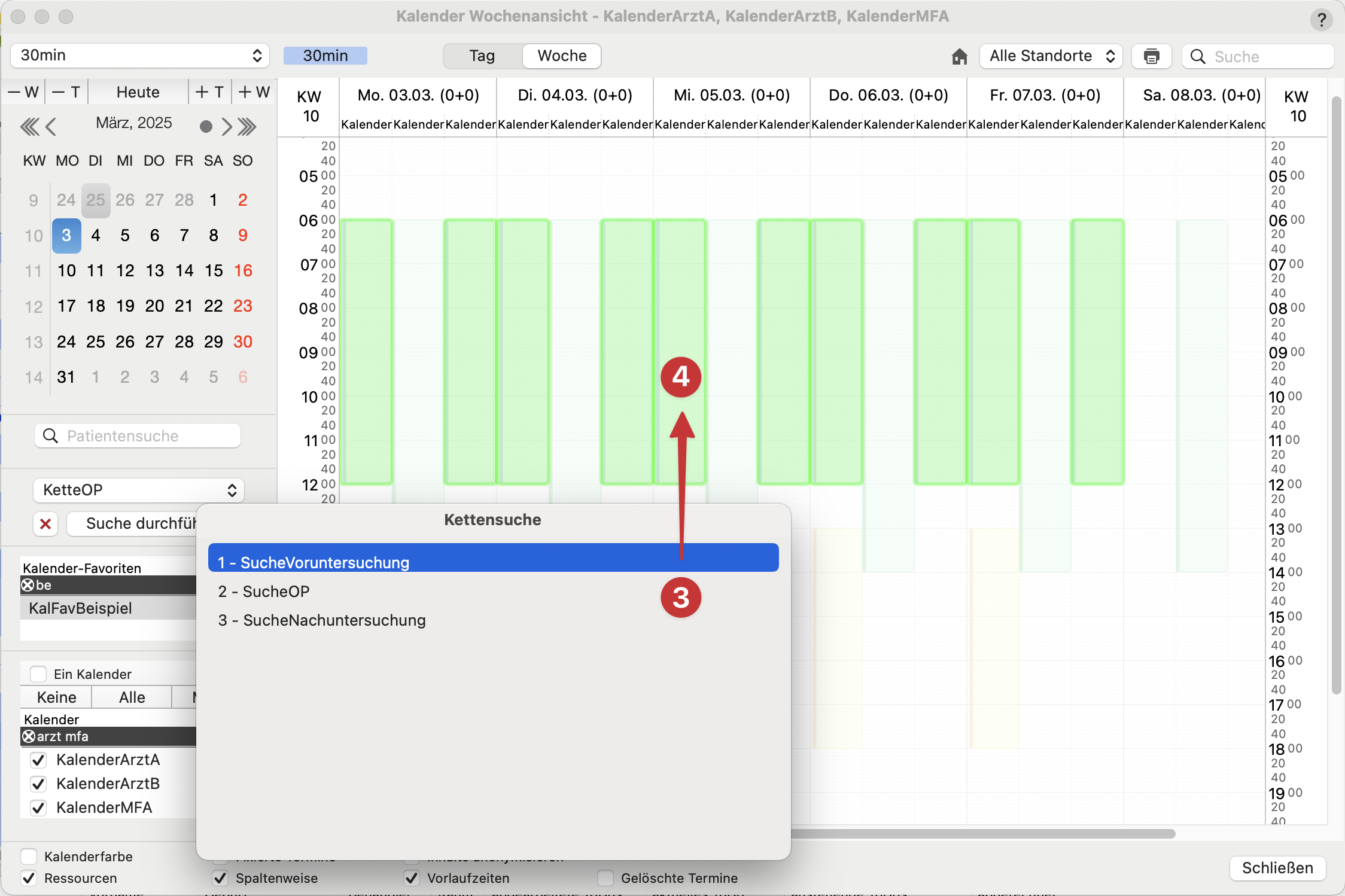Select '1 - SucheVoruntersuchung' in Kettensuche list
1345x896 pixels.
[493, 562]
